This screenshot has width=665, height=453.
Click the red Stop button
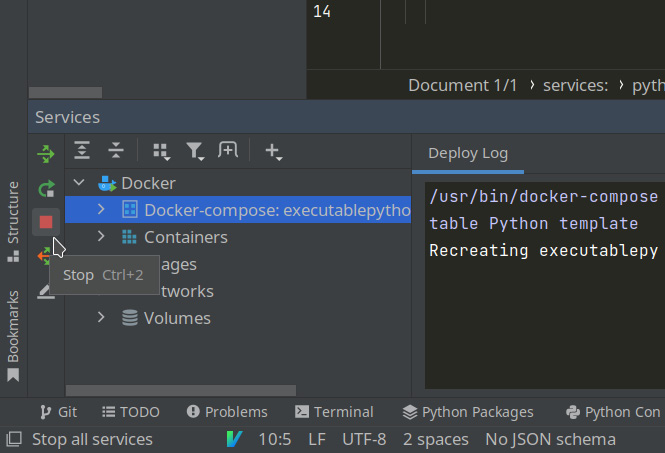coord(46,222)
